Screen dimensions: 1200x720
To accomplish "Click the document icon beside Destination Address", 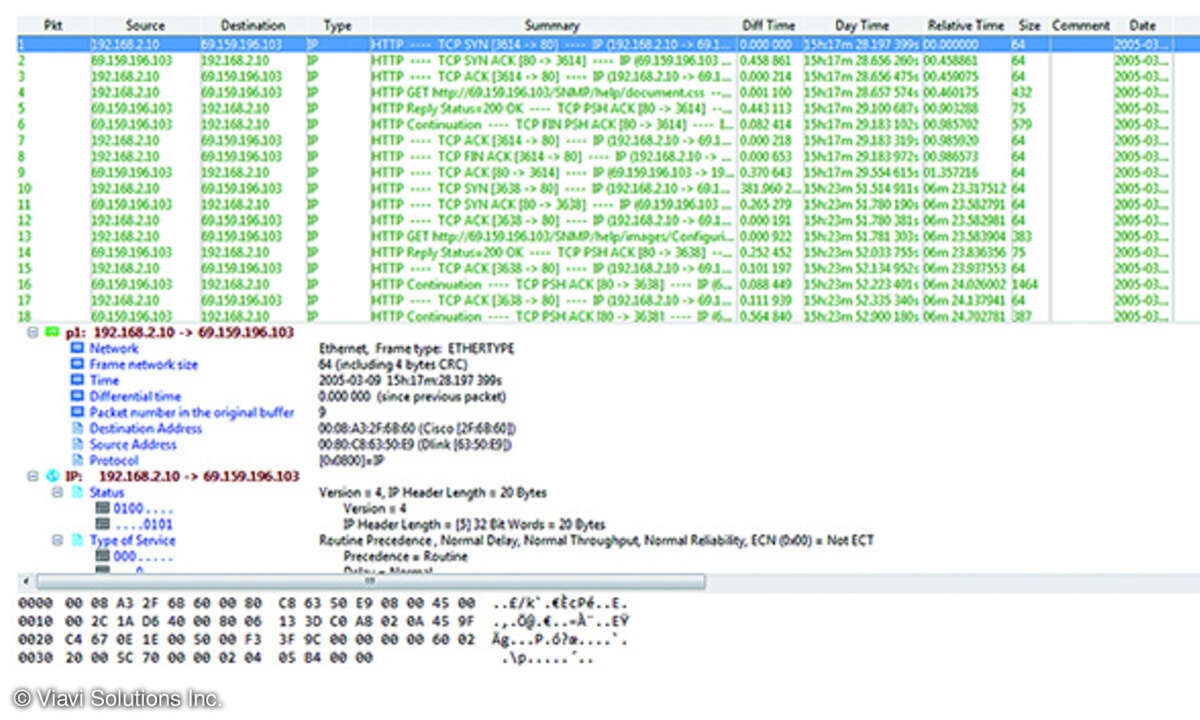I will pos(77,428).
